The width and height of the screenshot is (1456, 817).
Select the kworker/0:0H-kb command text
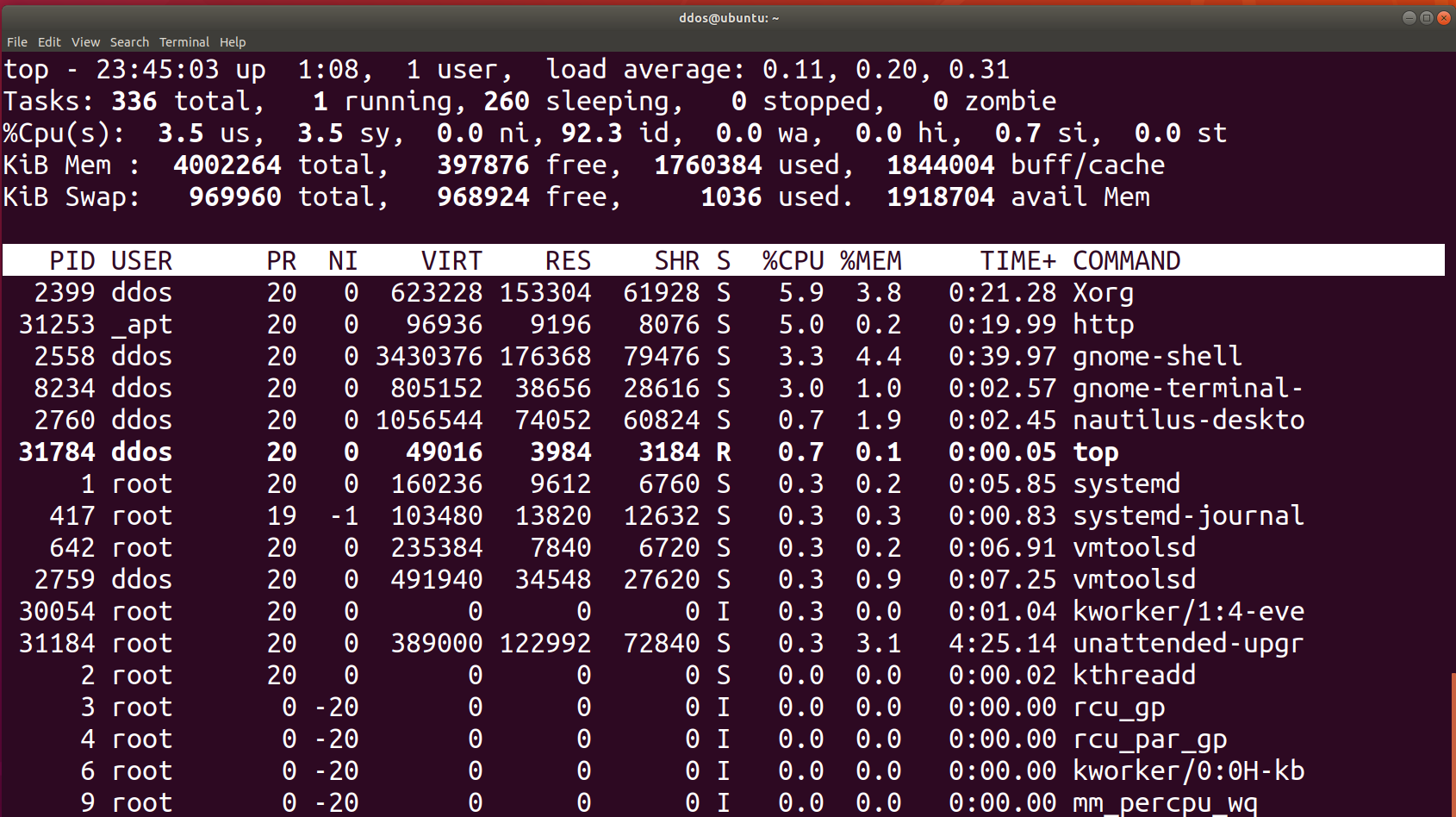1189,771
